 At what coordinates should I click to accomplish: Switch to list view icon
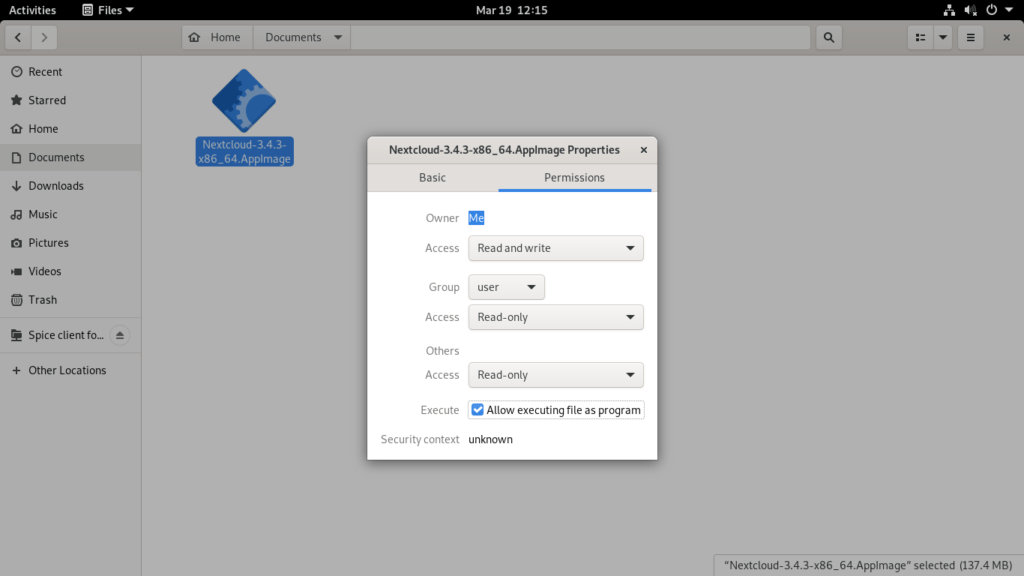(920, 37)
